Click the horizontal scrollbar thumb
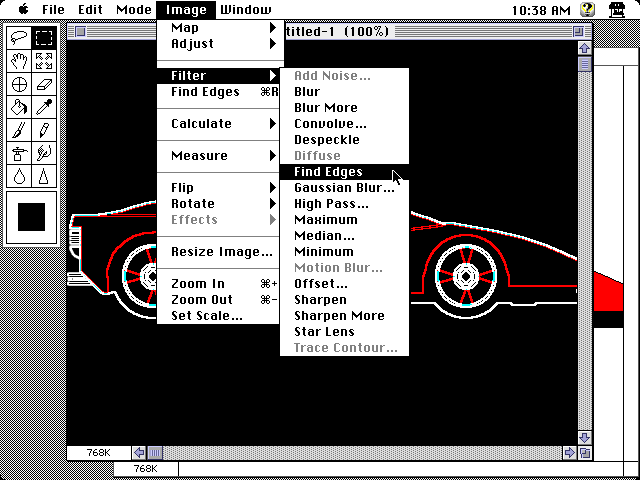Viewport: 640px width, 480px height. (155, 453)
